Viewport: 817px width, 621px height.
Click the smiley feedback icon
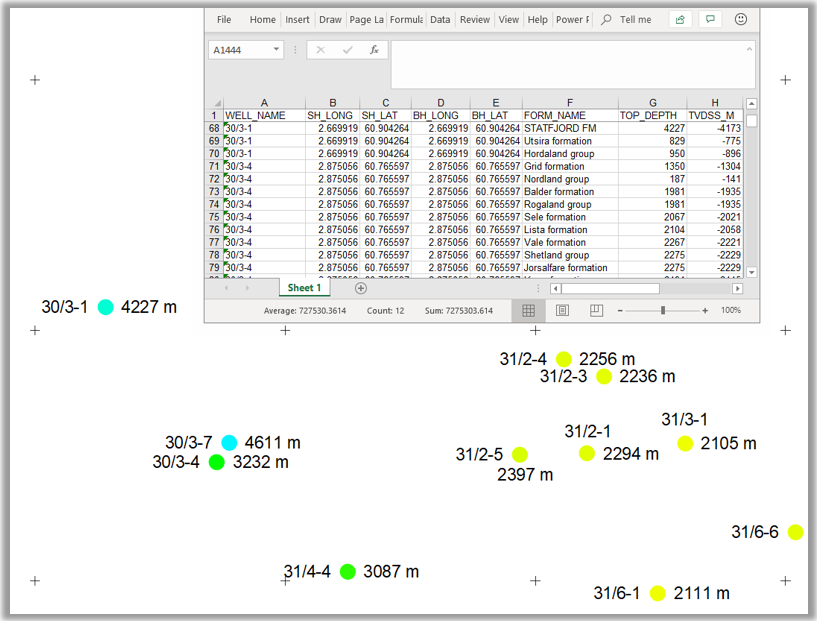[x=741, y=19]
